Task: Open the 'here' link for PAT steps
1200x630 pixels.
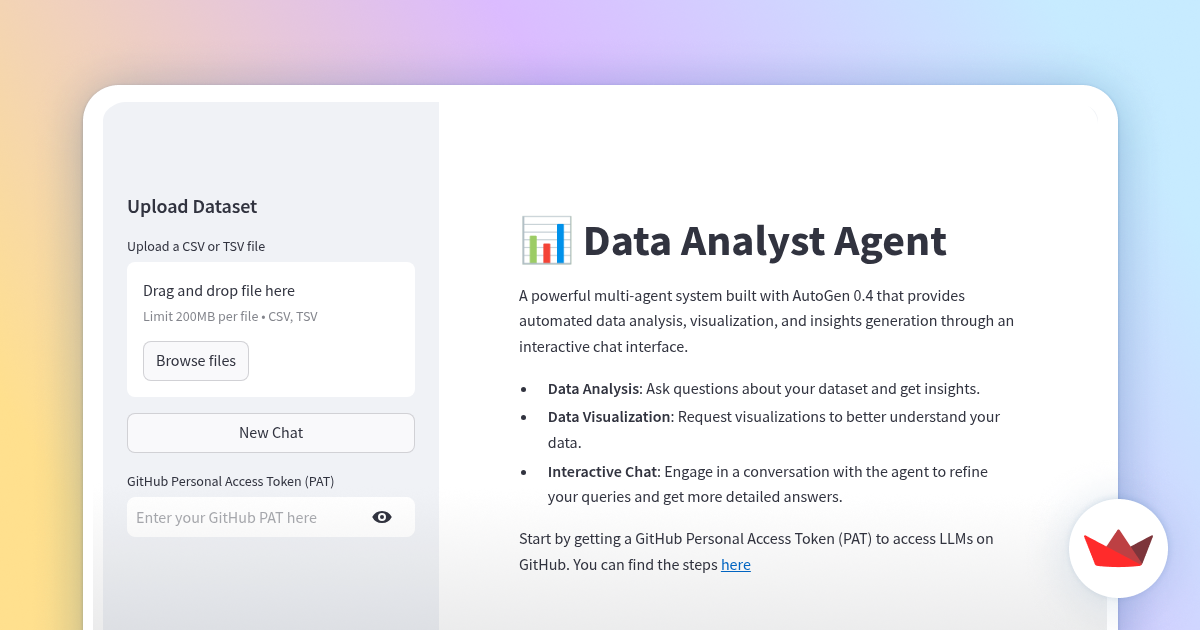Action: (x=736, y=565)
